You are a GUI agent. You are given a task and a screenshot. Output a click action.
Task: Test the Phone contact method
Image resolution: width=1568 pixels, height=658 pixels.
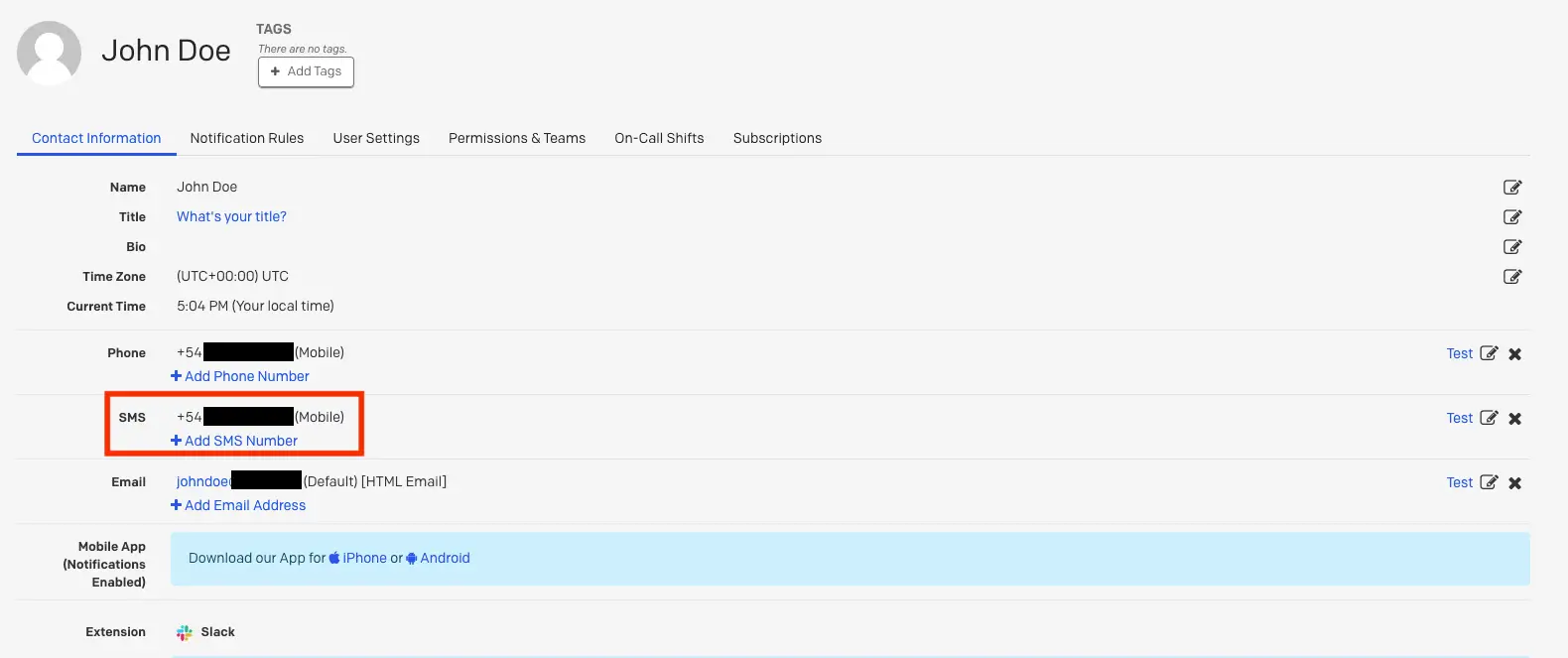pyautogui.click(x=1459, y=353)
